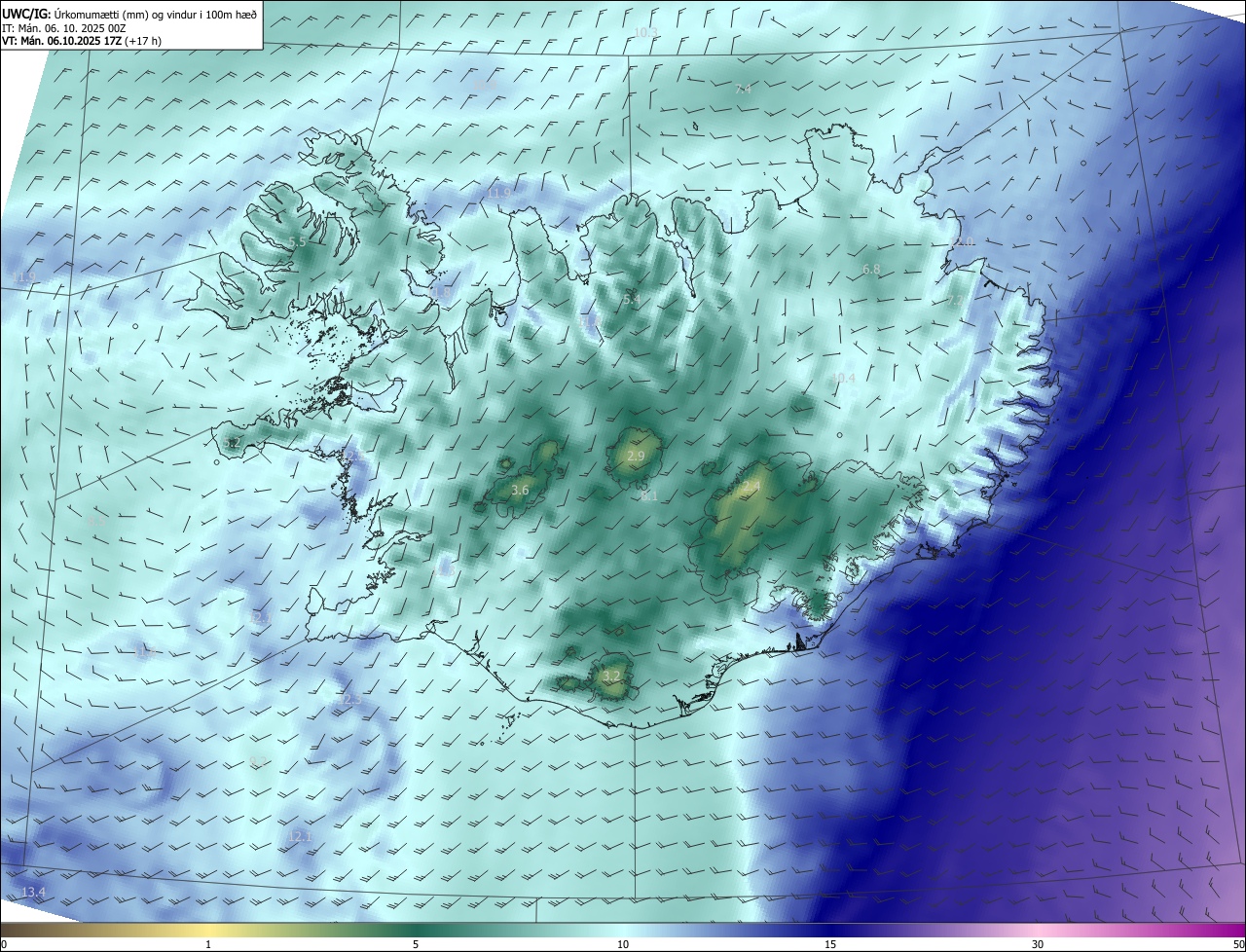Click the 5.2 value on Snæfellsnes peninsula

[232, 443]
